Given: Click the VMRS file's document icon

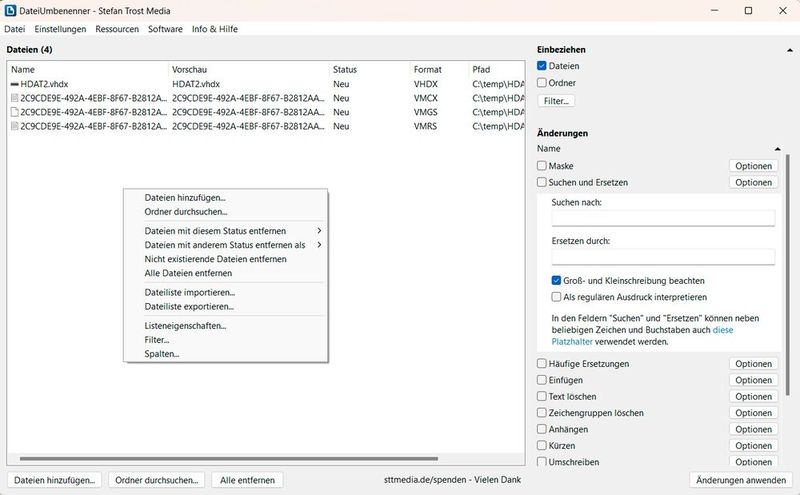Looking at the screenshot, I should [x=14, y=127].
